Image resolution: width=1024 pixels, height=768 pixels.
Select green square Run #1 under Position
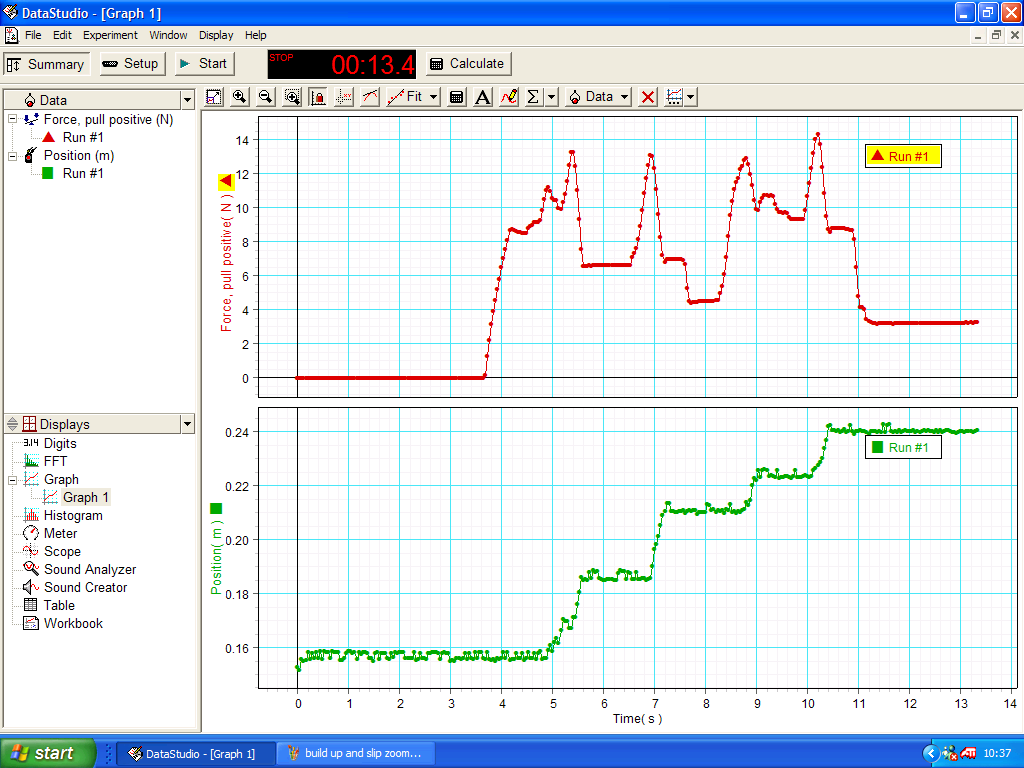[x=83, y=173]
